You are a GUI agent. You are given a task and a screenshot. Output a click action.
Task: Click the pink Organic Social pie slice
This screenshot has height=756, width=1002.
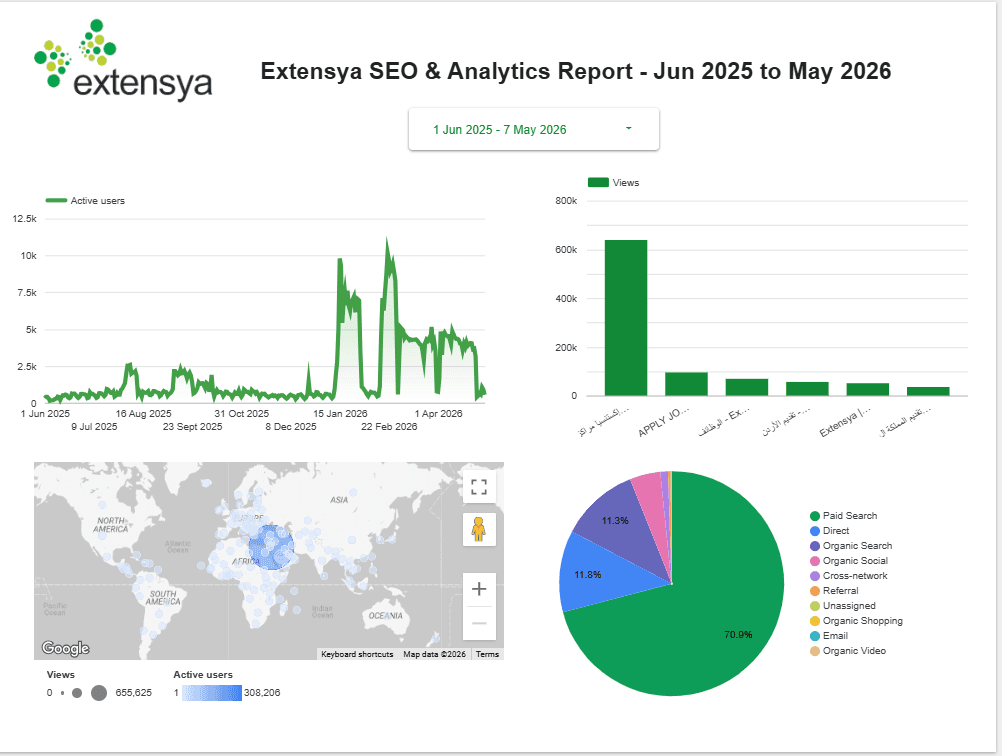(652, 505)
